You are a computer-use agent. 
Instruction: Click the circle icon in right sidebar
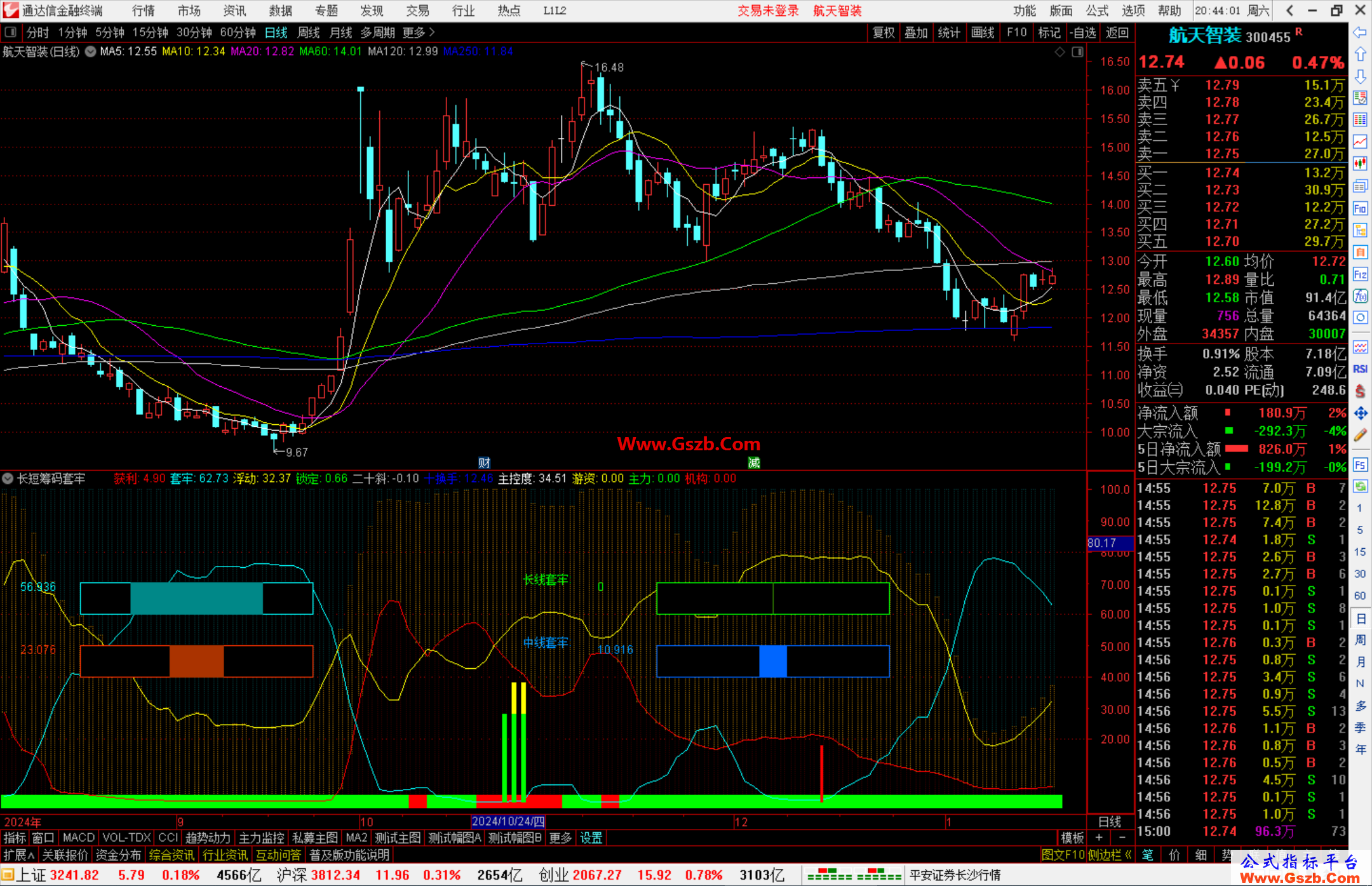click(1360, 318)
